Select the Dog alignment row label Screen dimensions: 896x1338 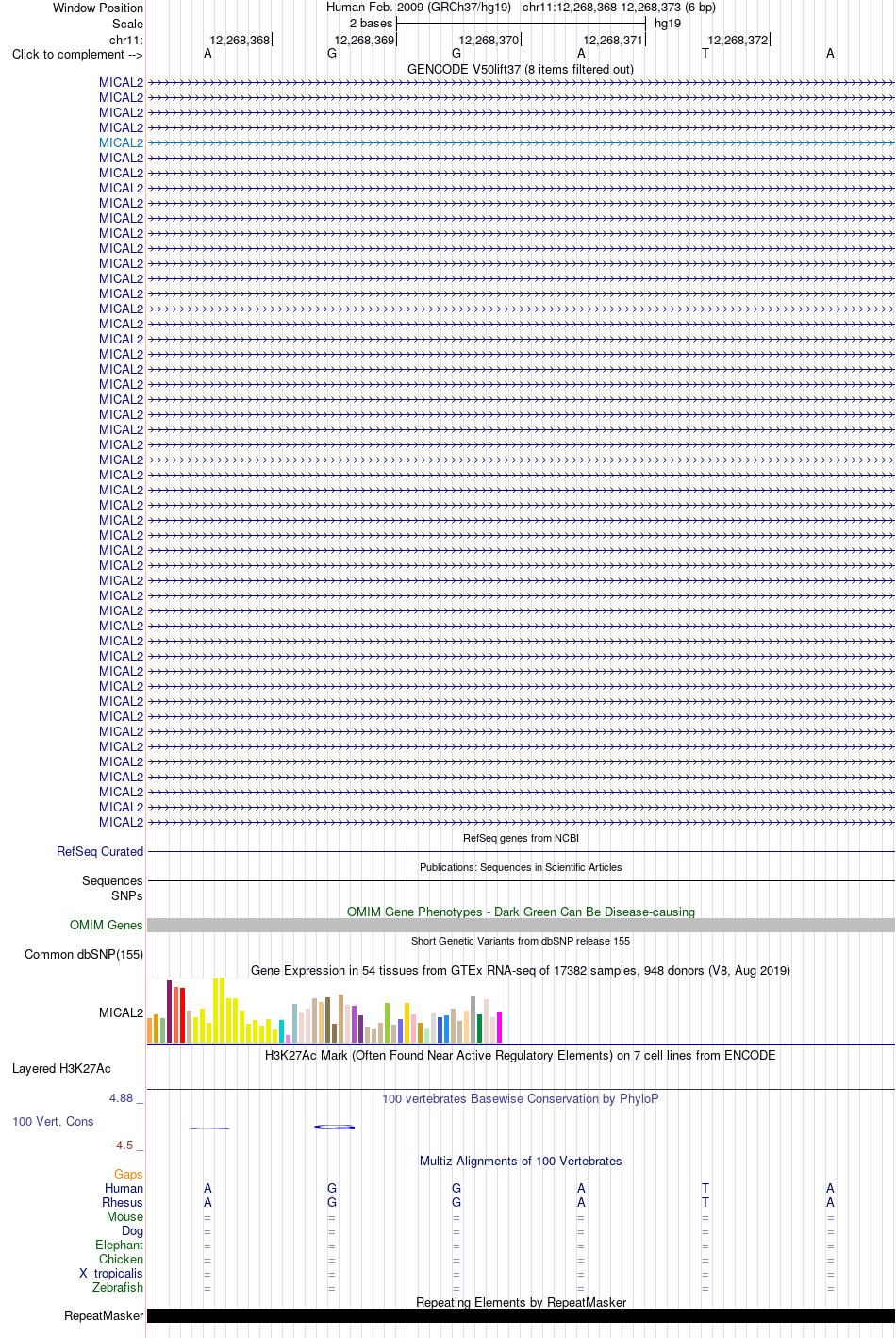click(x=132, y=1230)
